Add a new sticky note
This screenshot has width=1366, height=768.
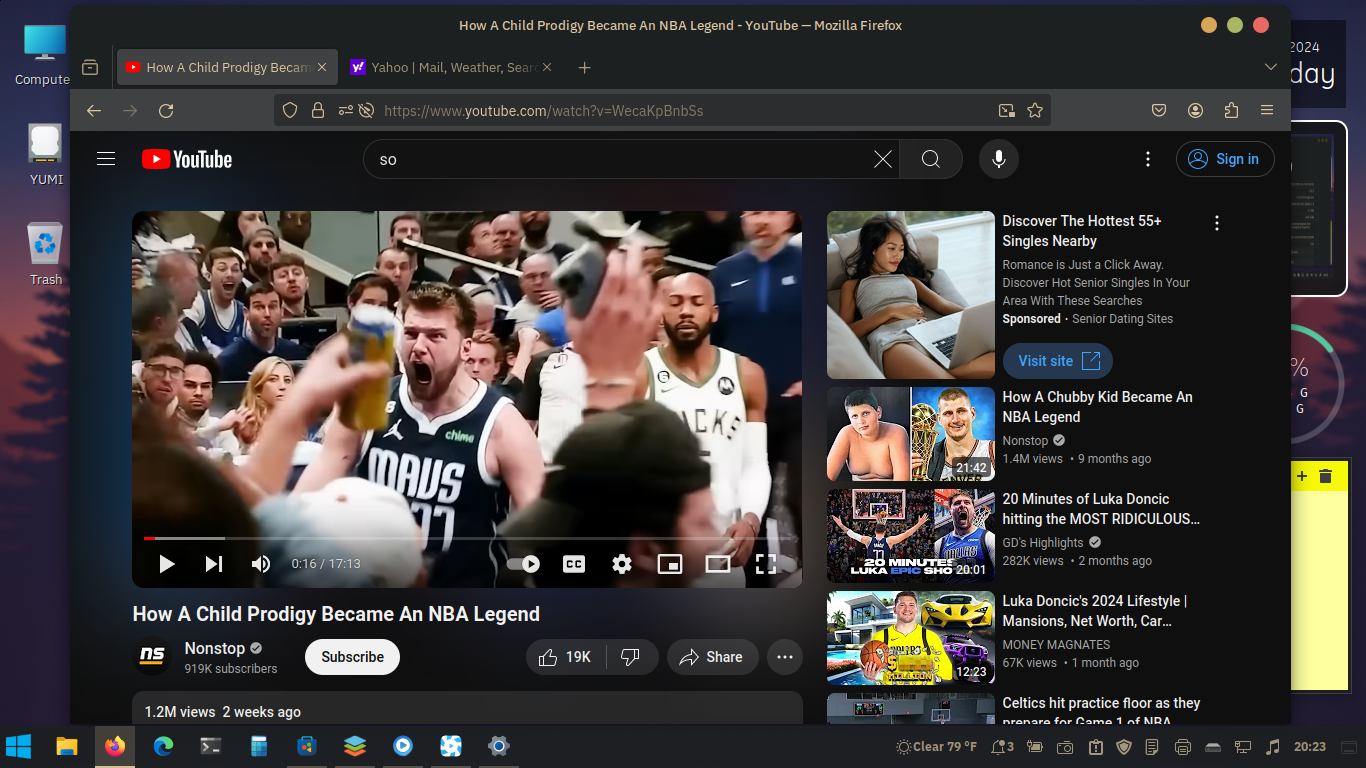coord(1301,476)
